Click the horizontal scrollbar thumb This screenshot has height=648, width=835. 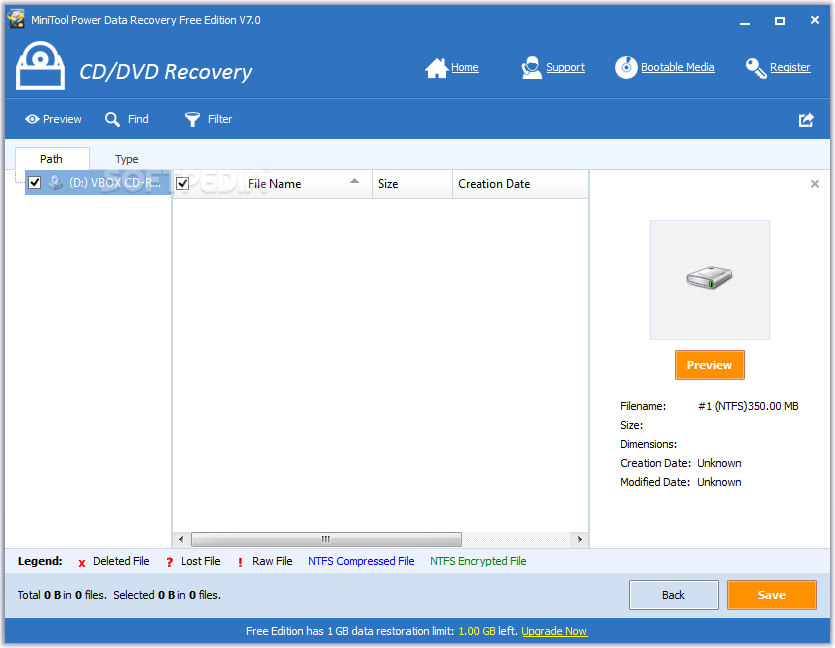(326, 539)
